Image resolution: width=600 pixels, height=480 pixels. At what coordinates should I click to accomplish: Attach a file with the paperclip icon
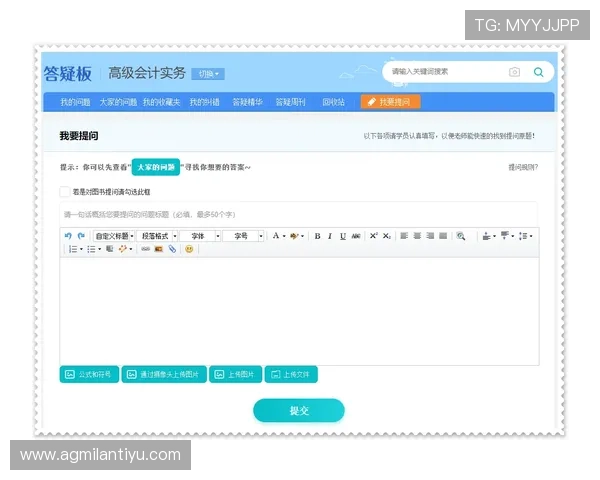pos(172,249)
